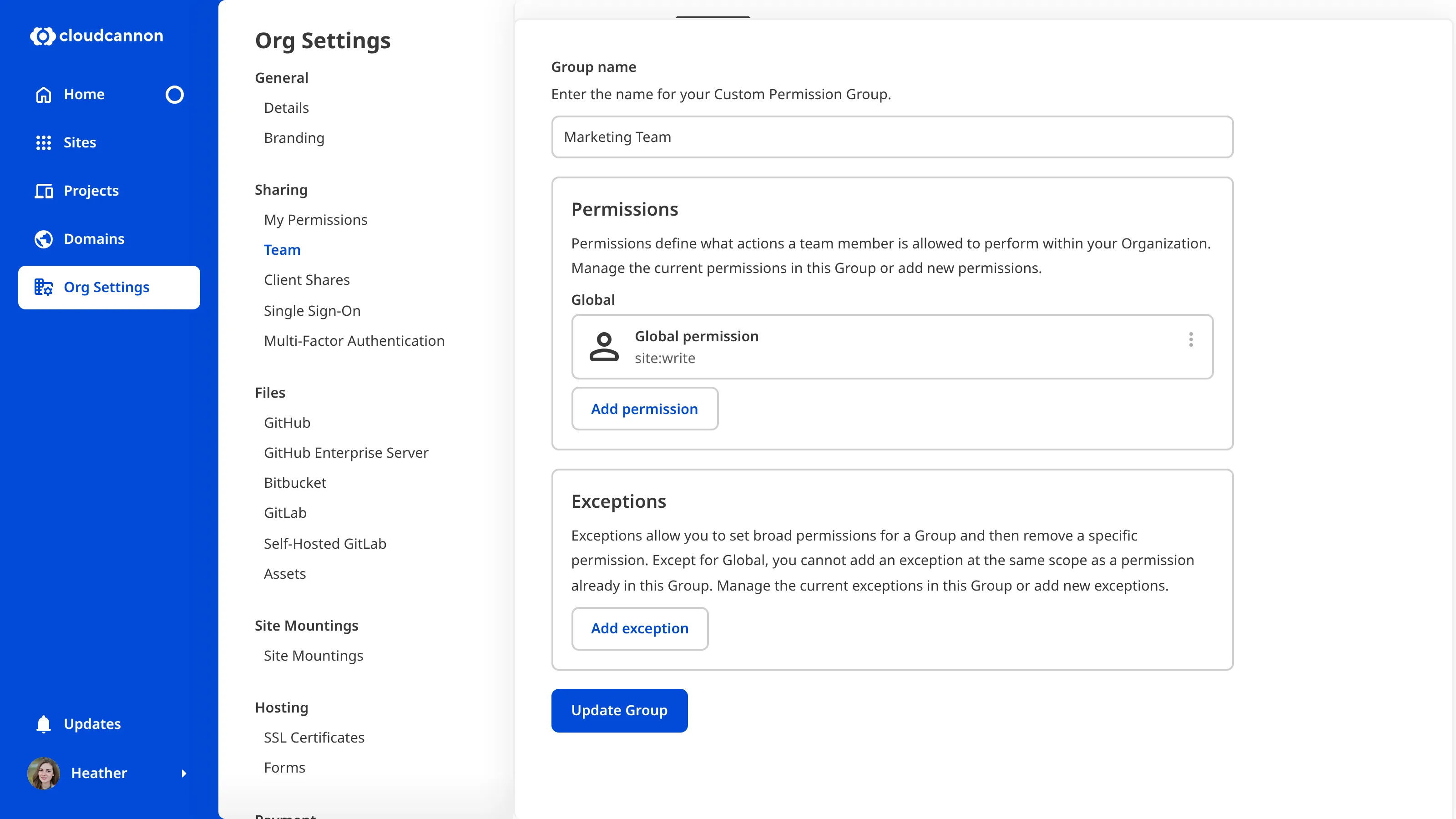
Task: Click the Marketing Team group name field
Action: (892, 137)
